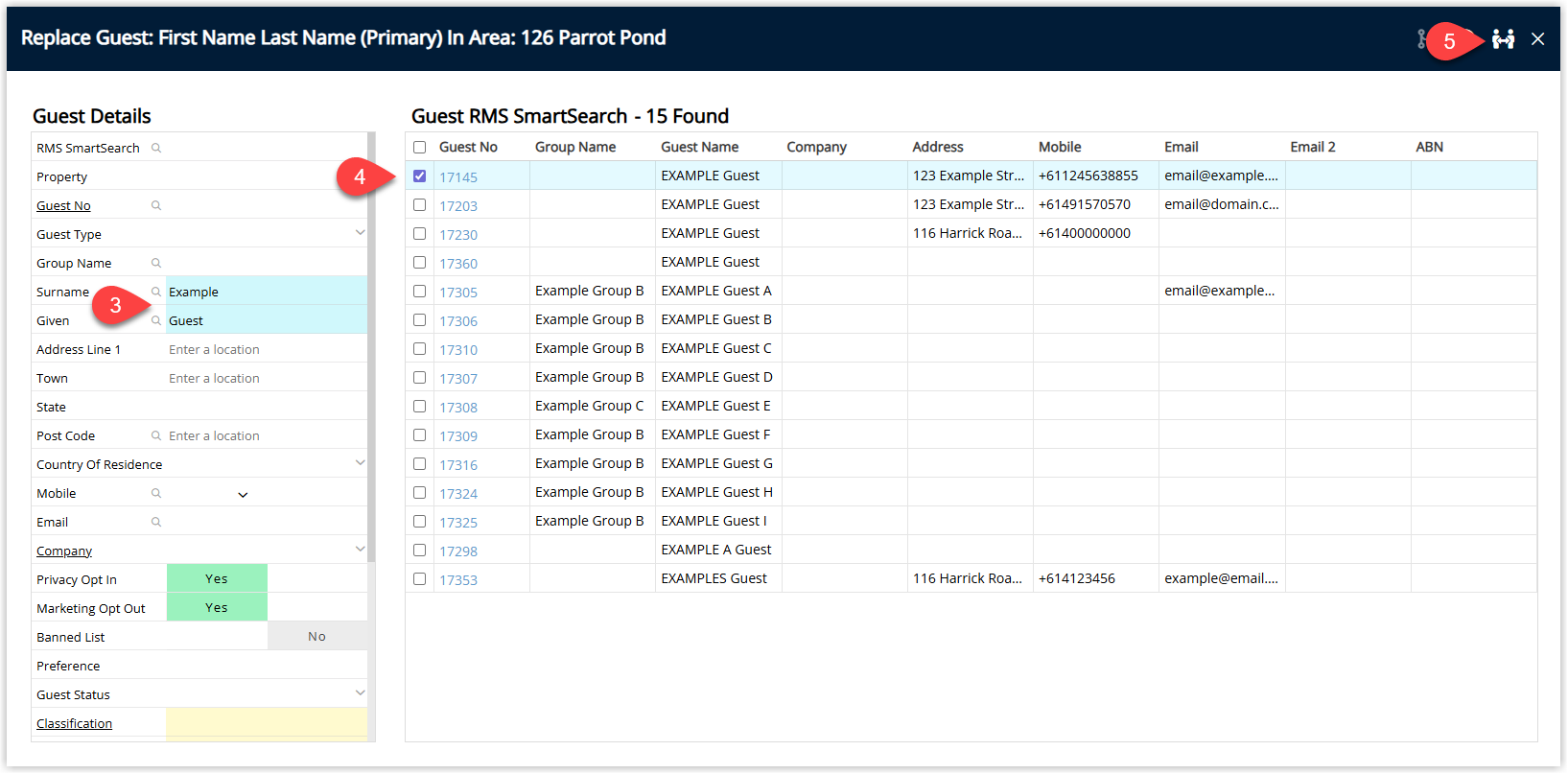This screenshot has width=1568, height=774.
Task: Check the checkbox for guest 17353
Action: [x=419, y=578]
